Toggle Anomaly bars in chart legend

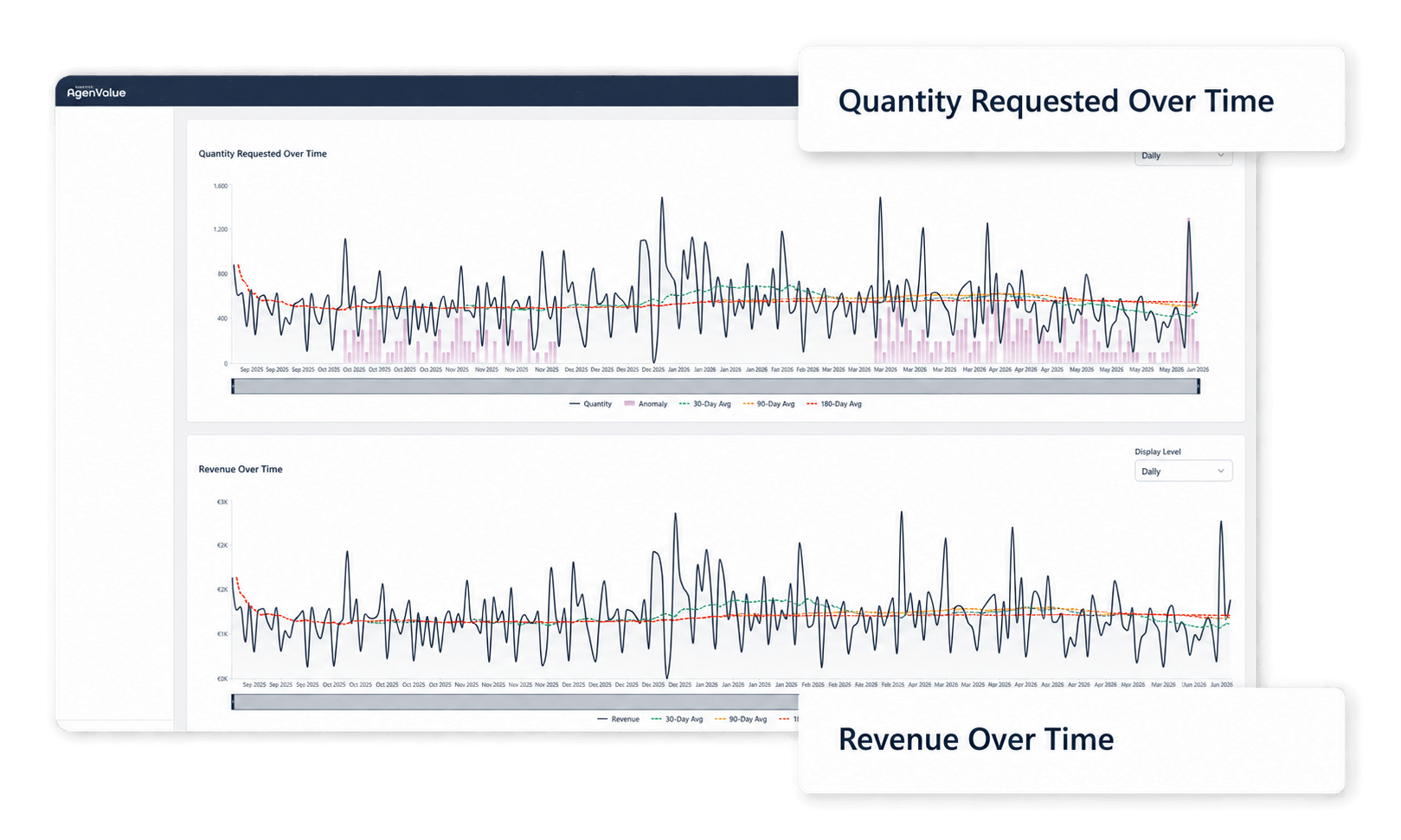click(646, 404)
